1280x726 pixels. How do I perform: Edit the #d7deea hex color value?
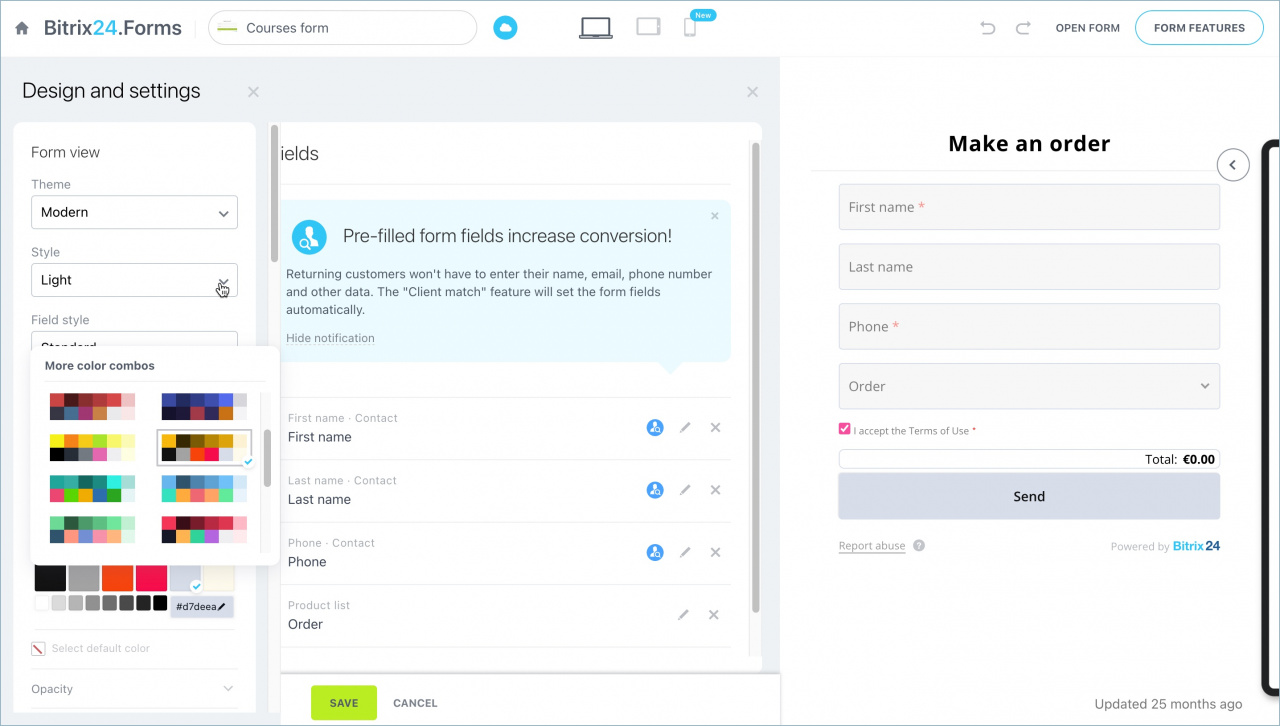[202, 606]
